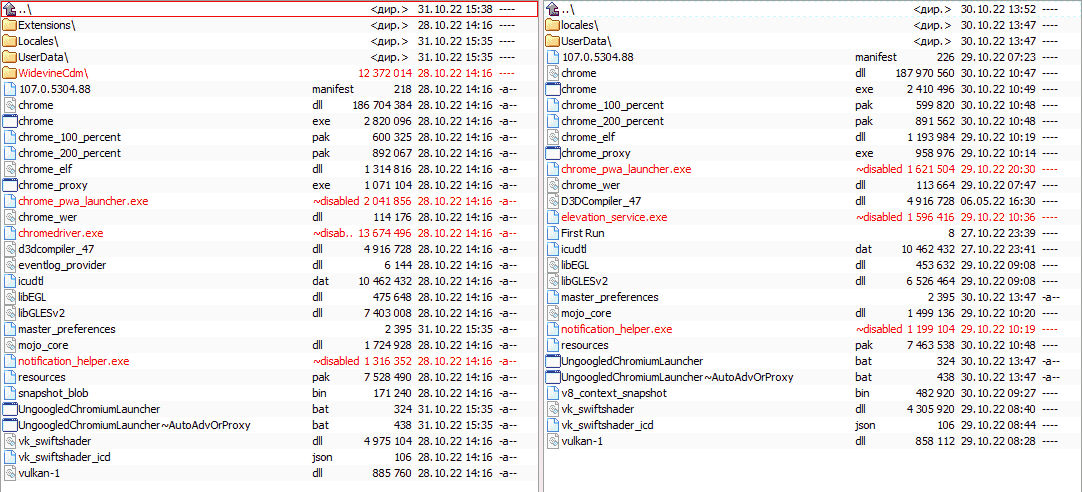Select UserData folder name in left panel
Image resolution: width=1082 pixels, height=492 pixels.
(43, 57)
